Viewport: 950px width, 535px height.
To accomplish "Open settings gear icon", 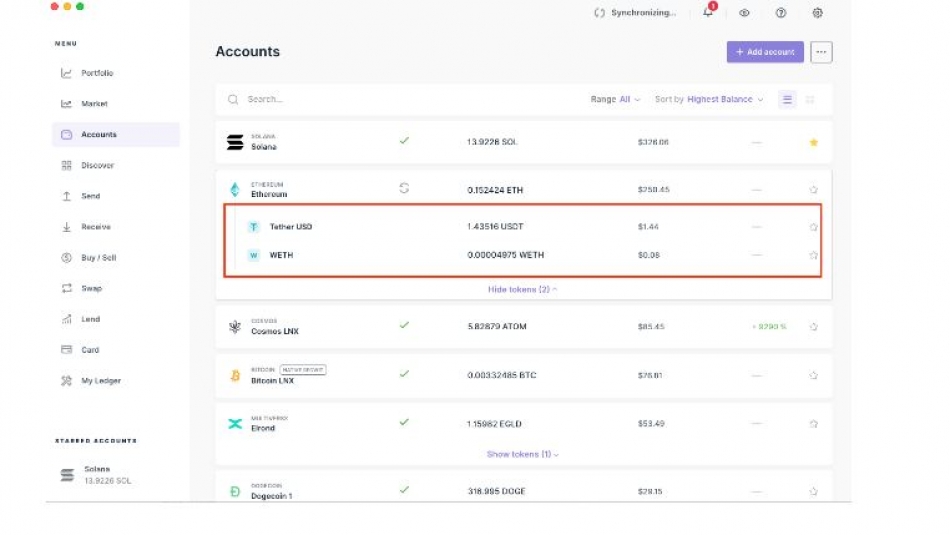I will [817, 13].
